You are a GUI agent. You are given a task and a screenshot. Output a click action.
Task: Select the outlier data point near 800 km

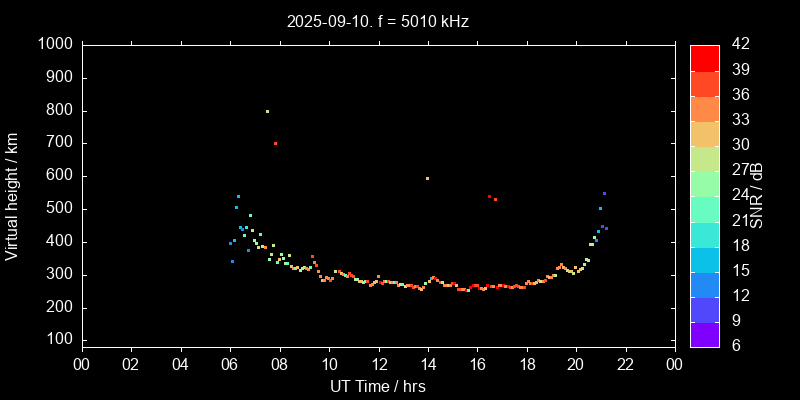pos(267,111)
